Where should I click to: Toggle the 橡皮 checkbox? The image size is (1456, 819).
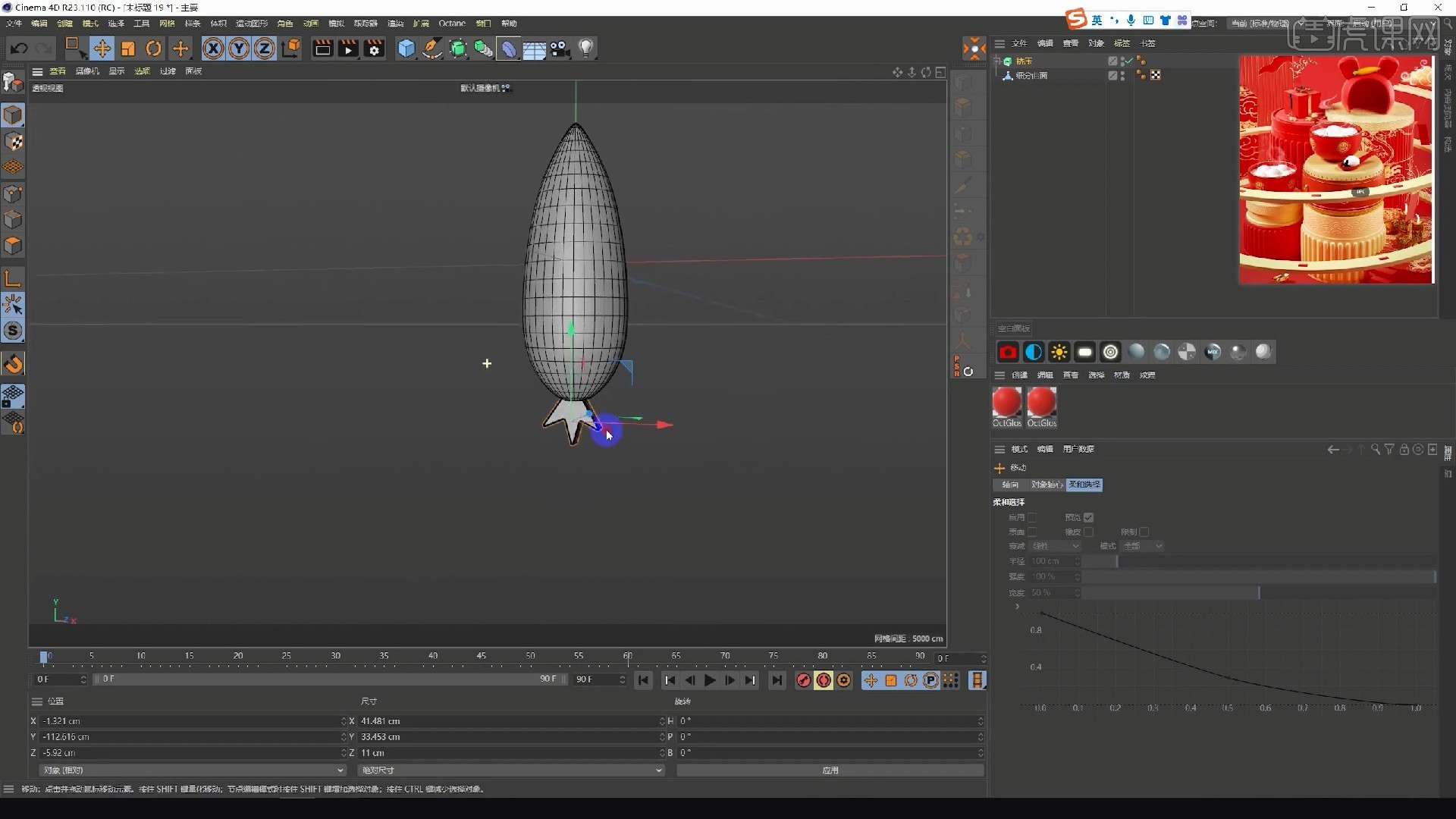pos(1088,532)
